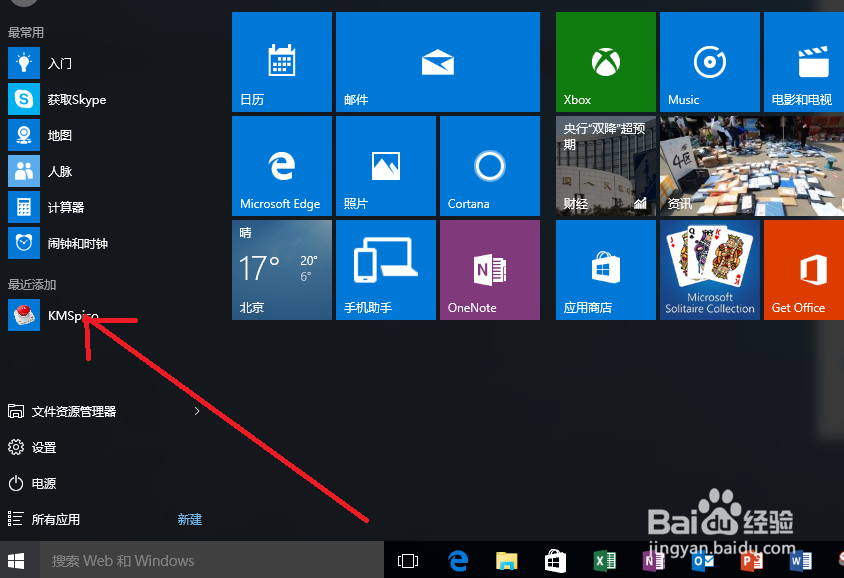The height and width of the screenshot is (578, 844).
Task: Open the 地图 maps app
Action: [105, 135]
